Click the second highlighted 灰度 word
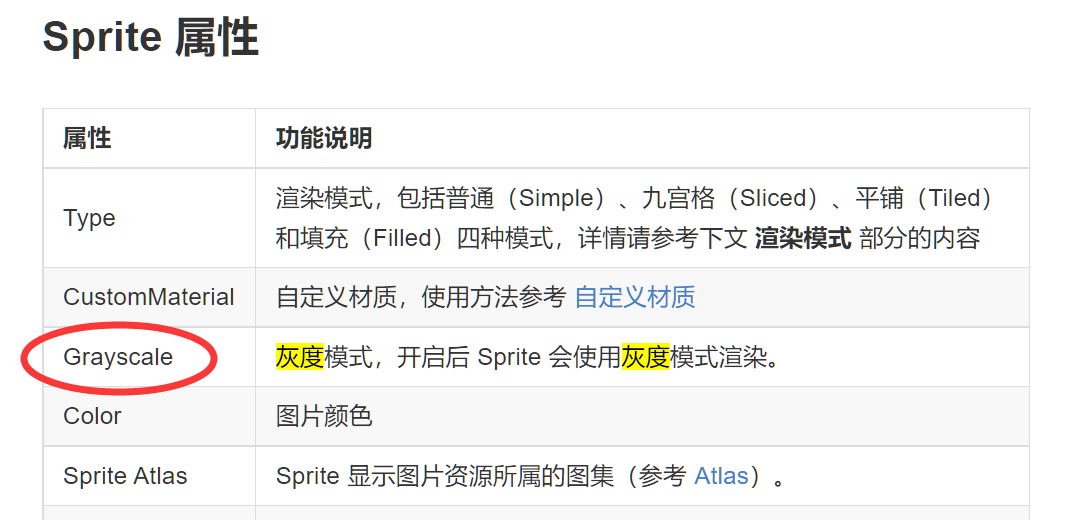 pyautogui.click(x=646, y=357)
